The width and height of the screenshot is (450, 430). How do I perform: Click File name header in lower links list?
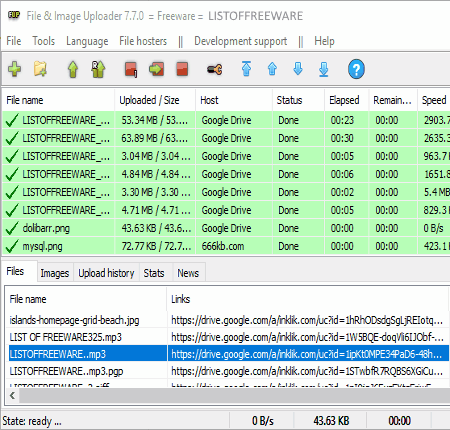coord(86,299)
